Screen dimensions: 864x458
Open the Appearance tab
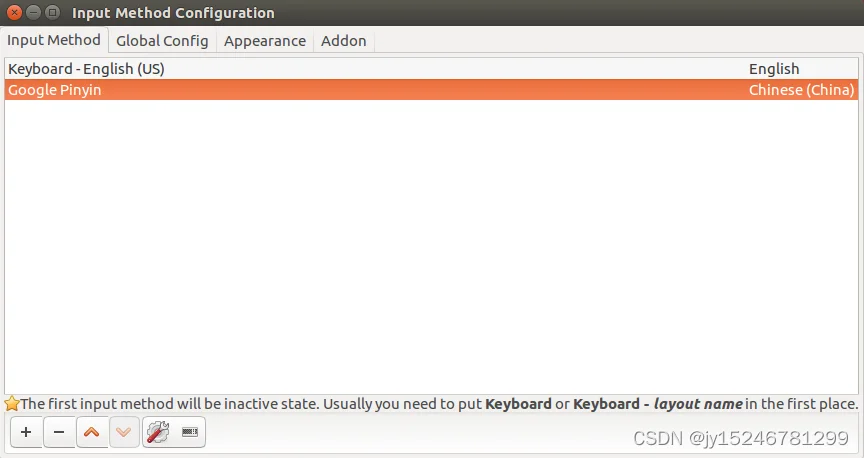(264, 41)
